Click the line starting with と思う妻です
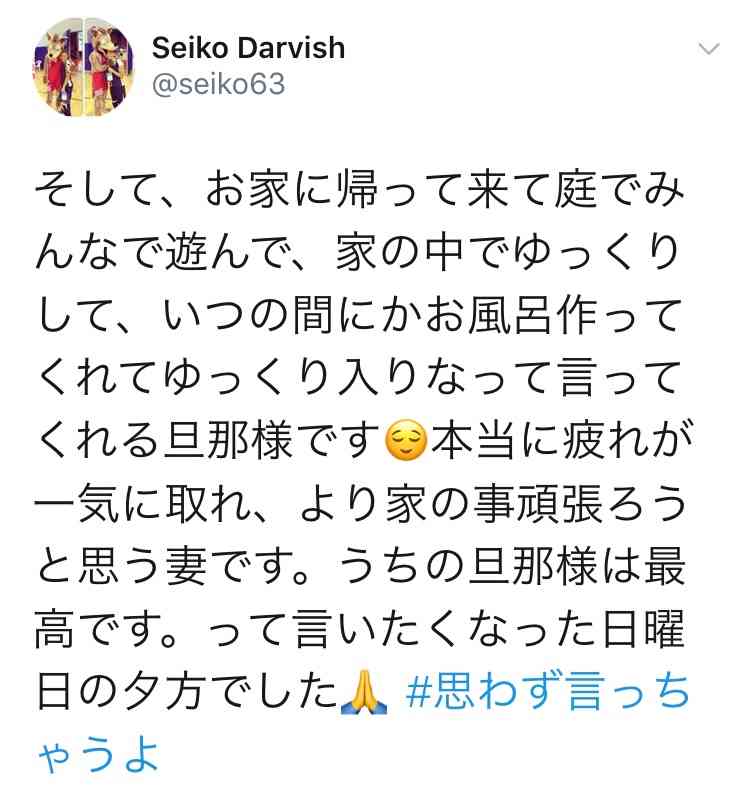Screen dimensions: 750x787 coord(361,566)
